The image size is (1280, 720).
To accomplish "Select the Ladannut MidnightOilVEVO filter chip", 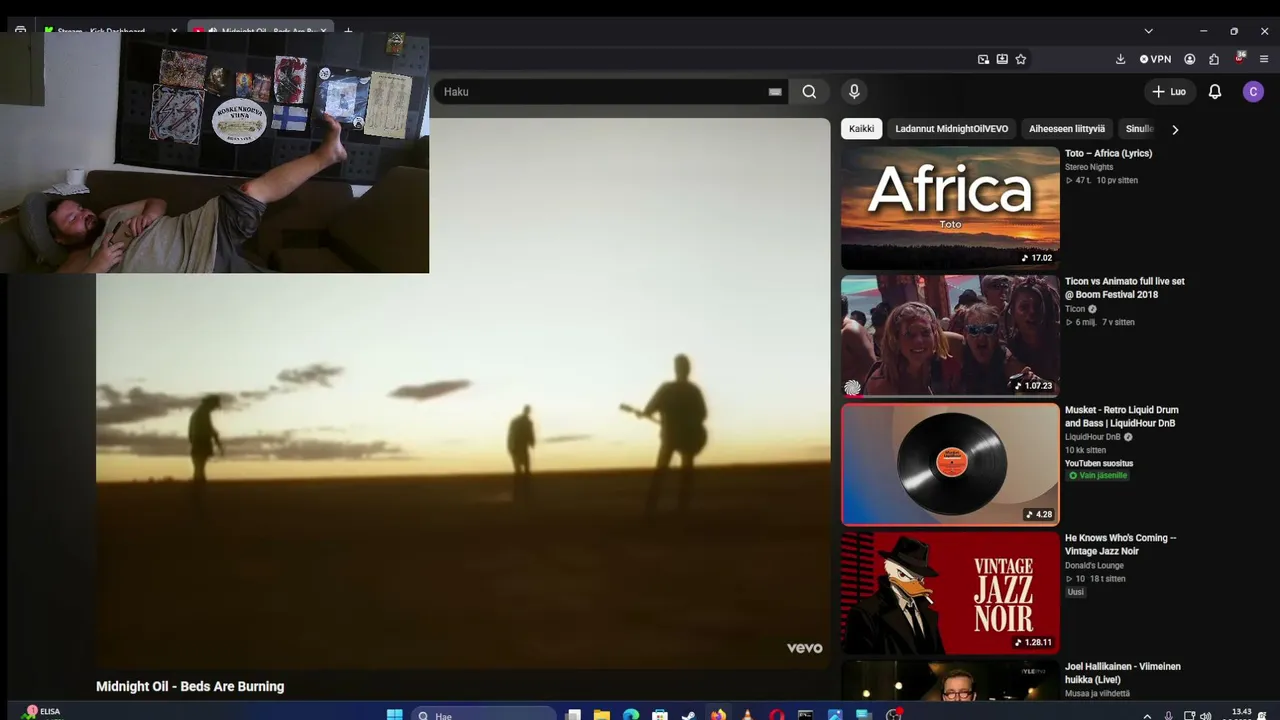I will pyautogui.click(x=951, y=129).
